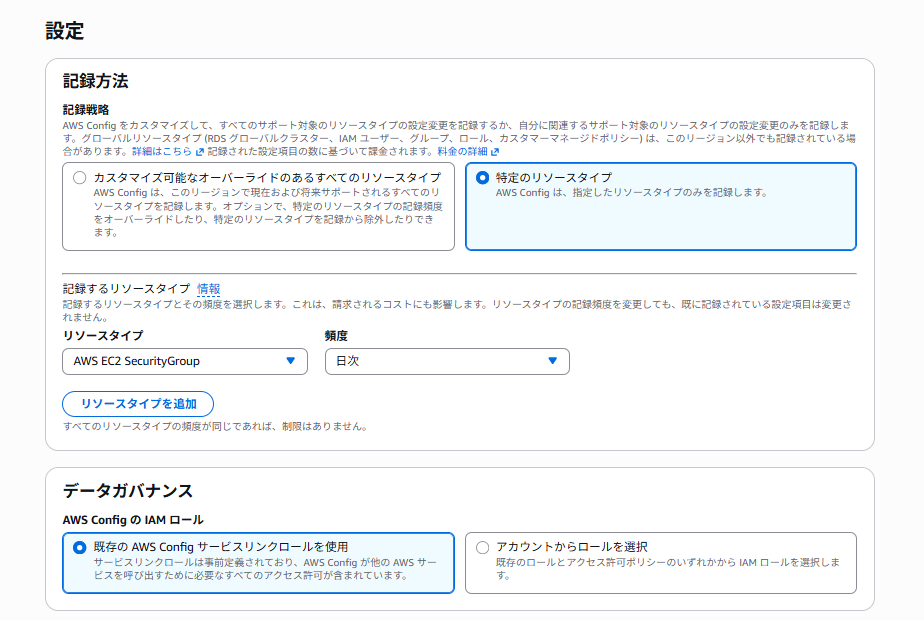Click the 記録戦略 label
924x620 pixels.
(86, 110)
